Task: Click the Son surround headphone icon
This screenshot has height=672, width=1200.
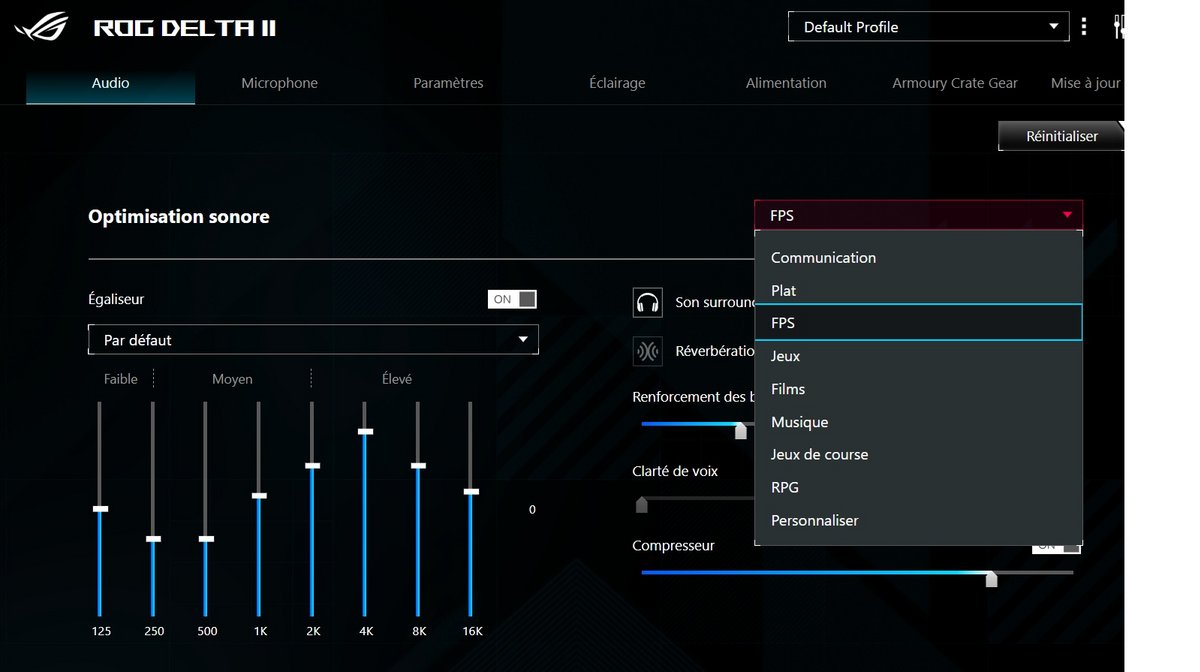Action: coord(648,302)
